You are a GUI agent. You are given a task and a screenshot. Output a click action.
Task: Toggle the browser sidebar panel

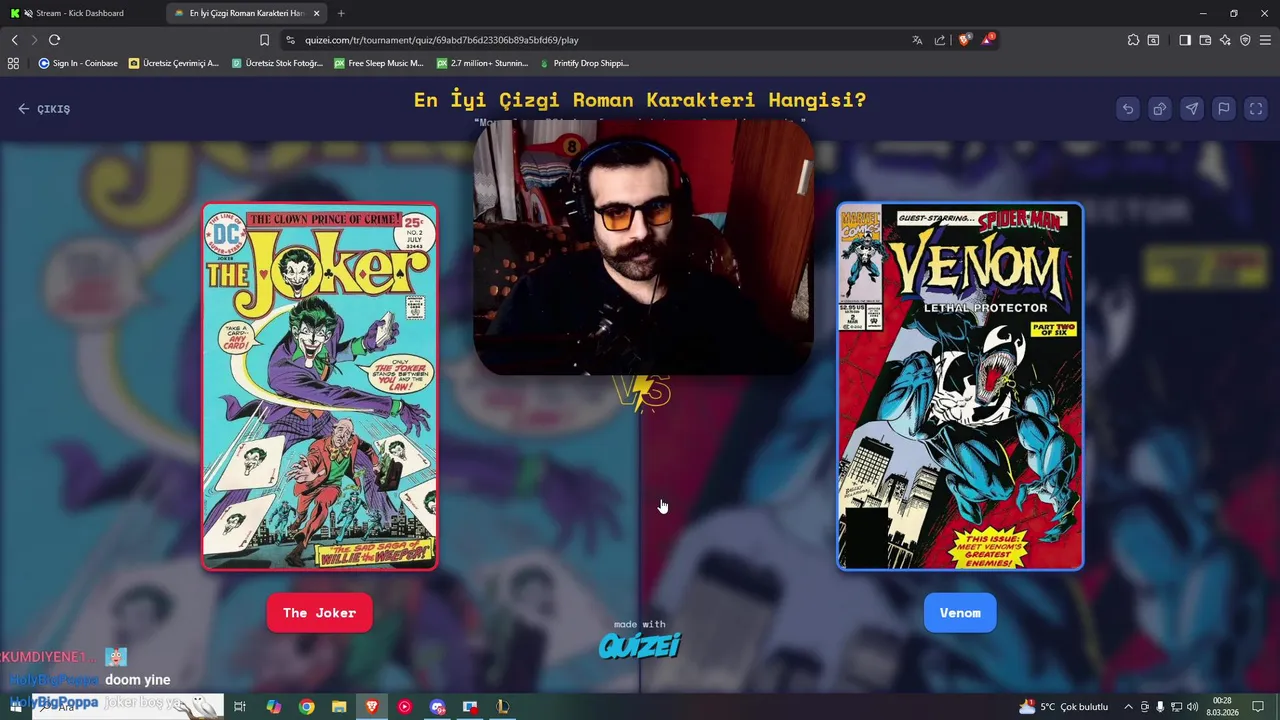1185,40
